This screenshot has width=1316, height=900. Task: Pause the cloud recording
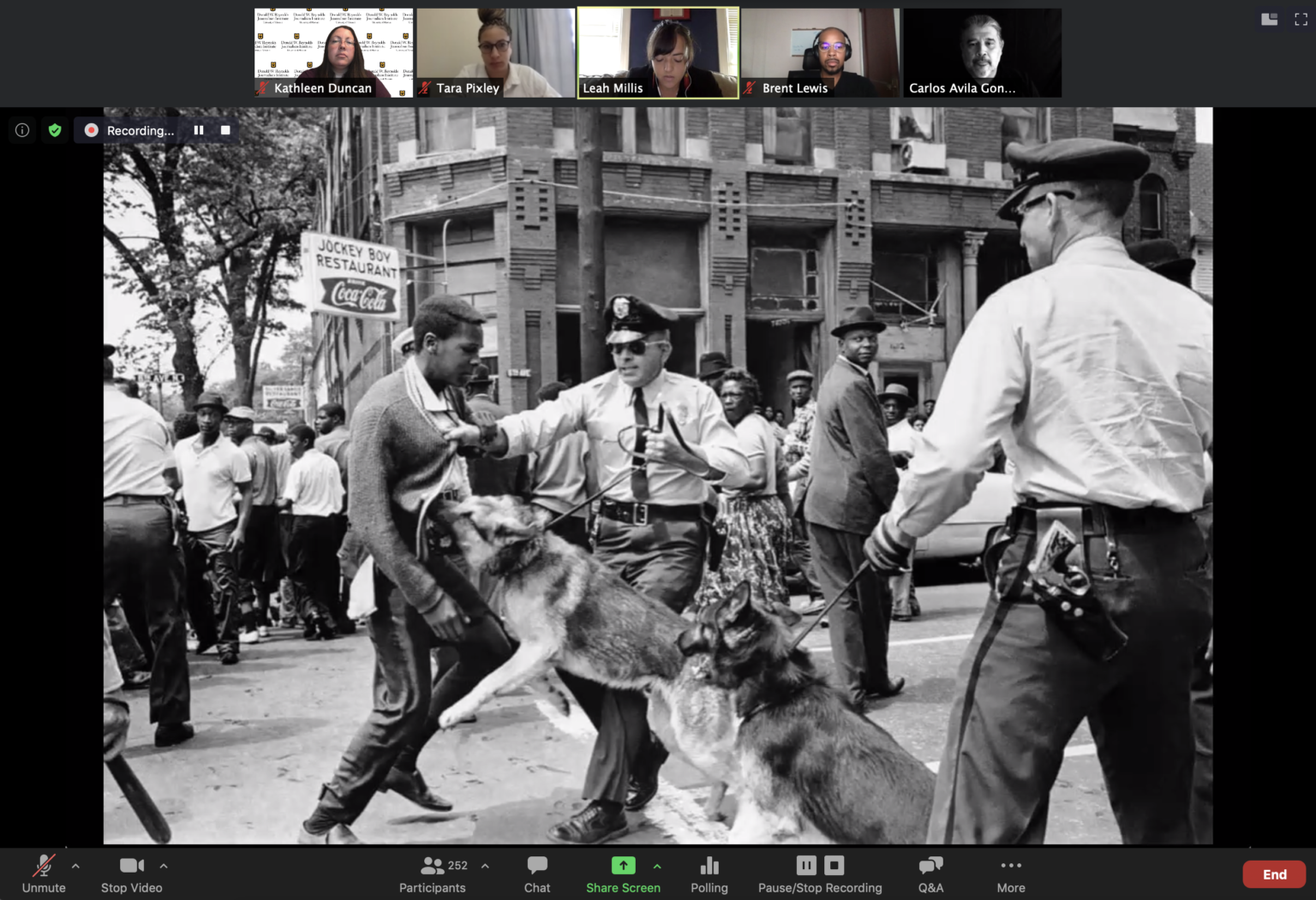tap(805, 865)
